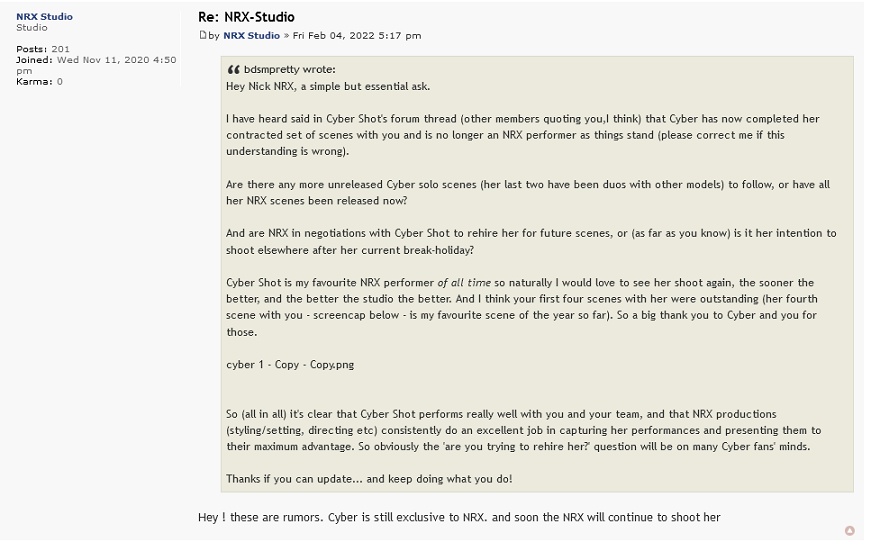Click the Posts count '201'
Image resolution: width=880 pixels, height=542 pixels.
click(x=60, y=49)
